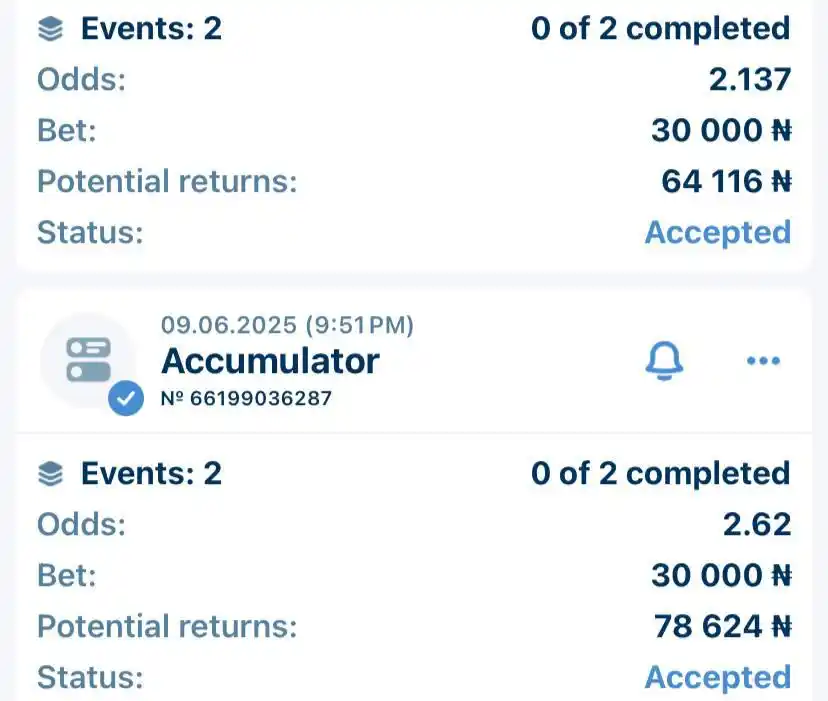
Task: Tap the accumulator bet type icon
Action: coord(88,360)
